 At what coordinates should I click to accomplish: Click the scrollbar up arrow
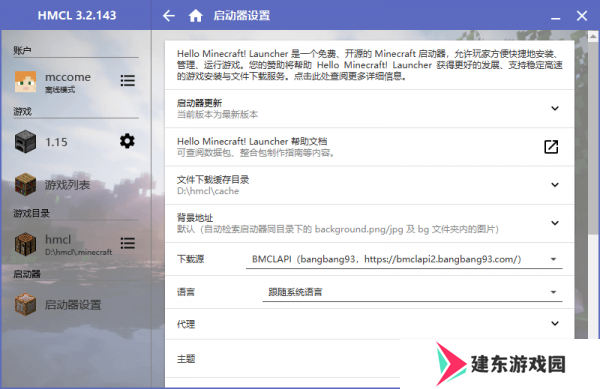tap(593, 37)
